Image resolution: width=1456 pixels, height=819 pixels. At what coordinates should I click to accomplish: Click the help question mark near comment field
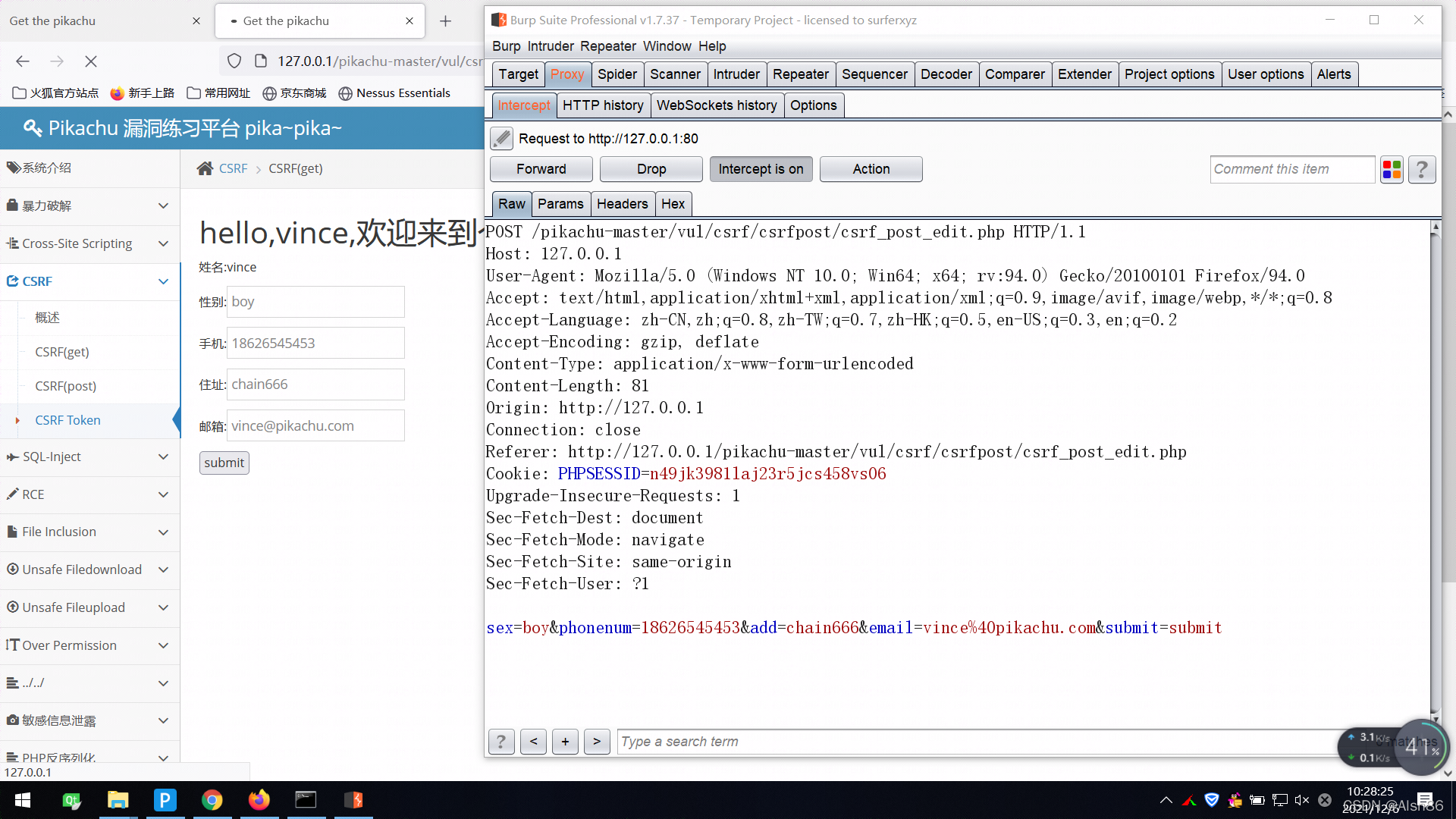(x=1422, y=169)
